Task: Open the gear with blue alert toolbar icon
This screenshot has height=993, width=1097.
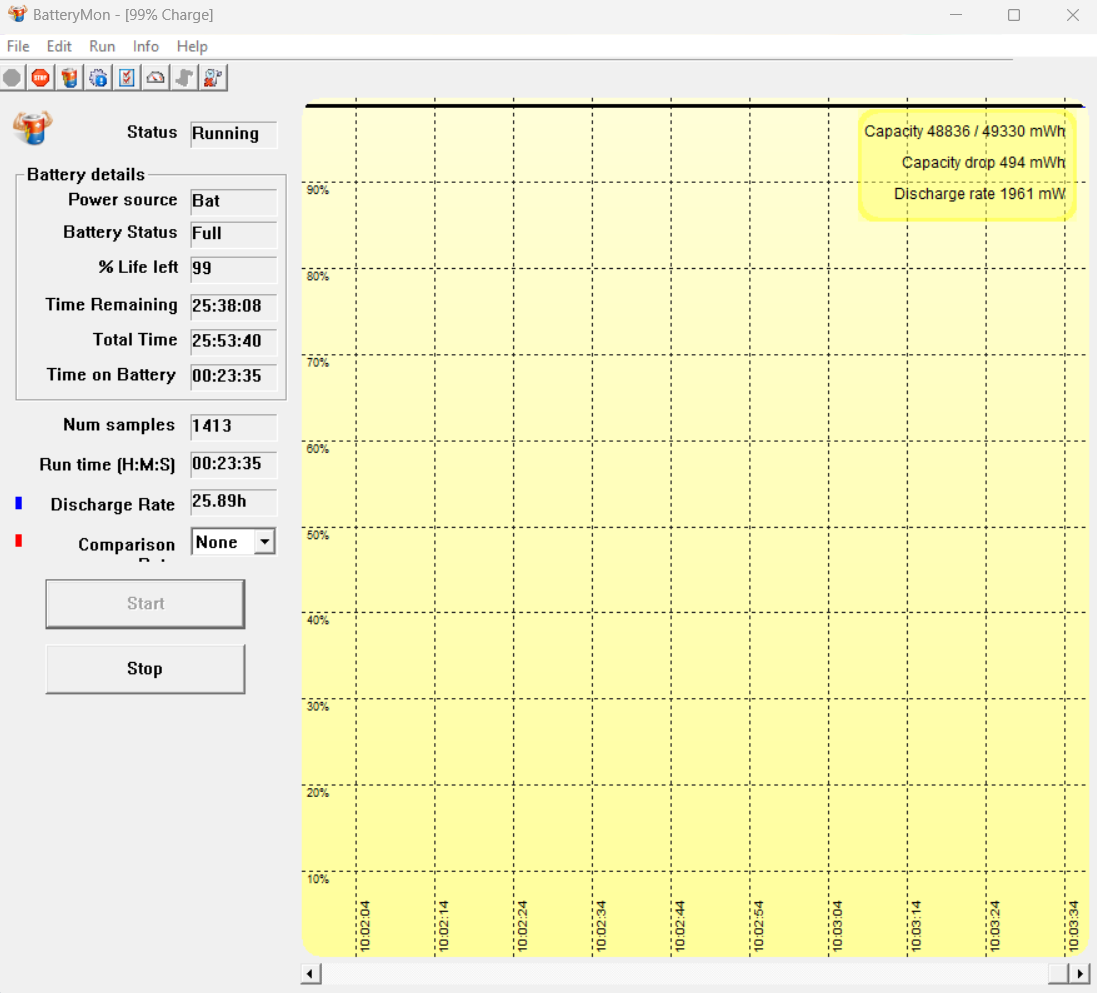Action: [98, 78]
